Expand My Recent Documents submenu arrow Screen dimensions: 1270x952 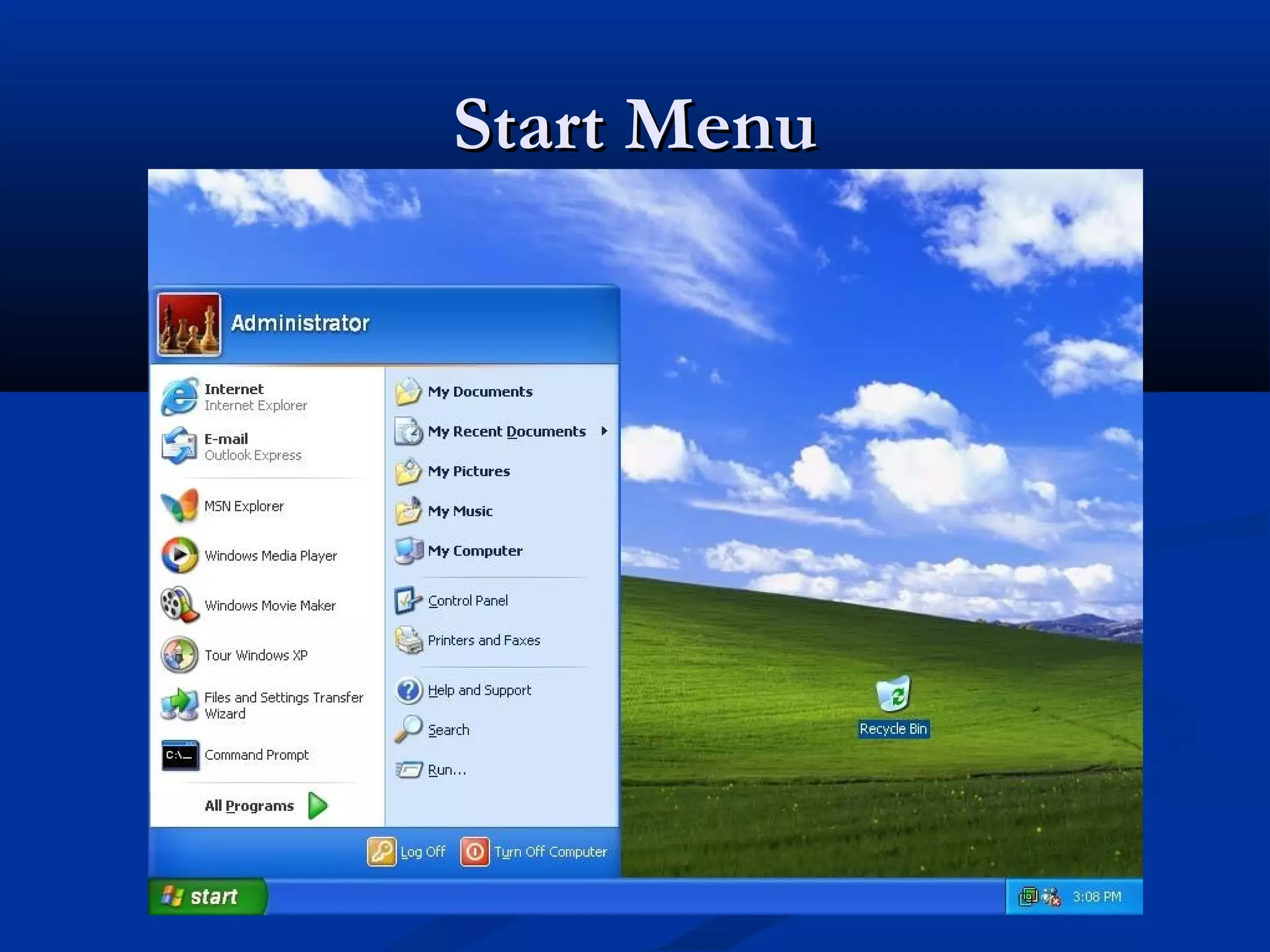tap(604, 431)
